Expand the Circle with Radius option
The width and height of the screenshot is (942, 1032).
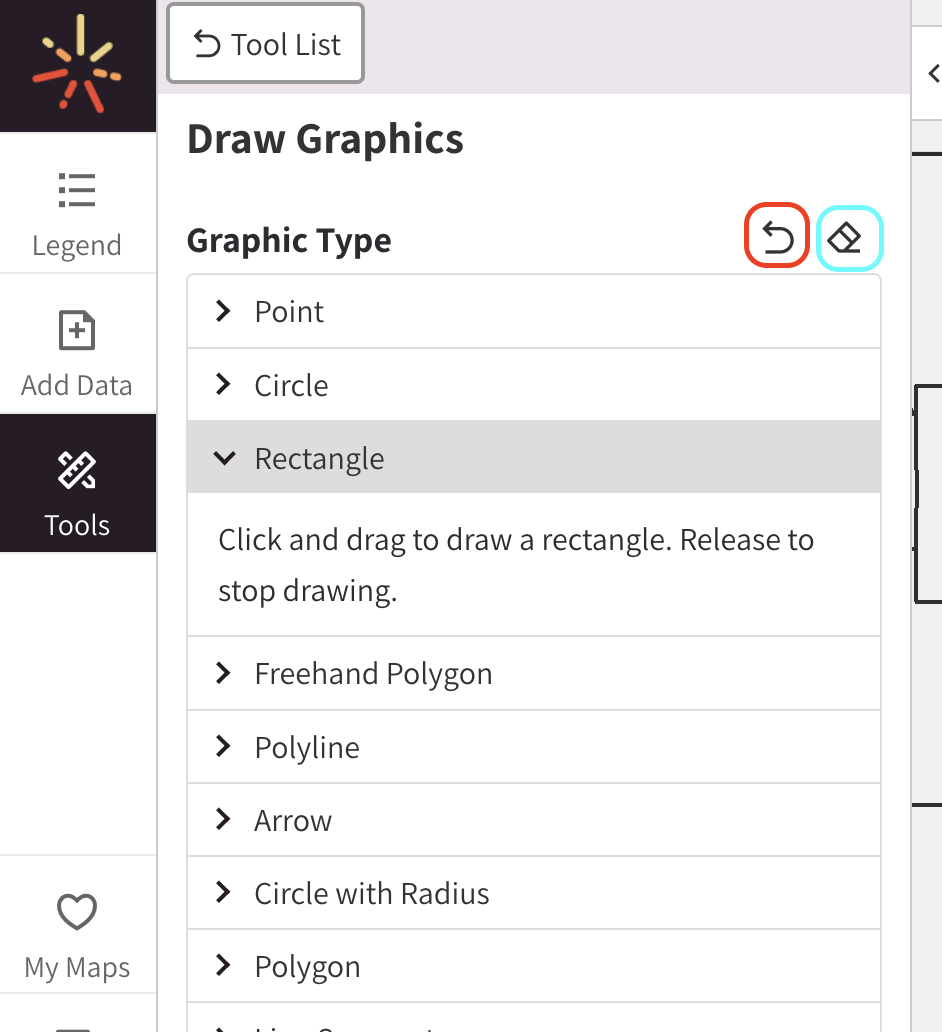point(371,893)
